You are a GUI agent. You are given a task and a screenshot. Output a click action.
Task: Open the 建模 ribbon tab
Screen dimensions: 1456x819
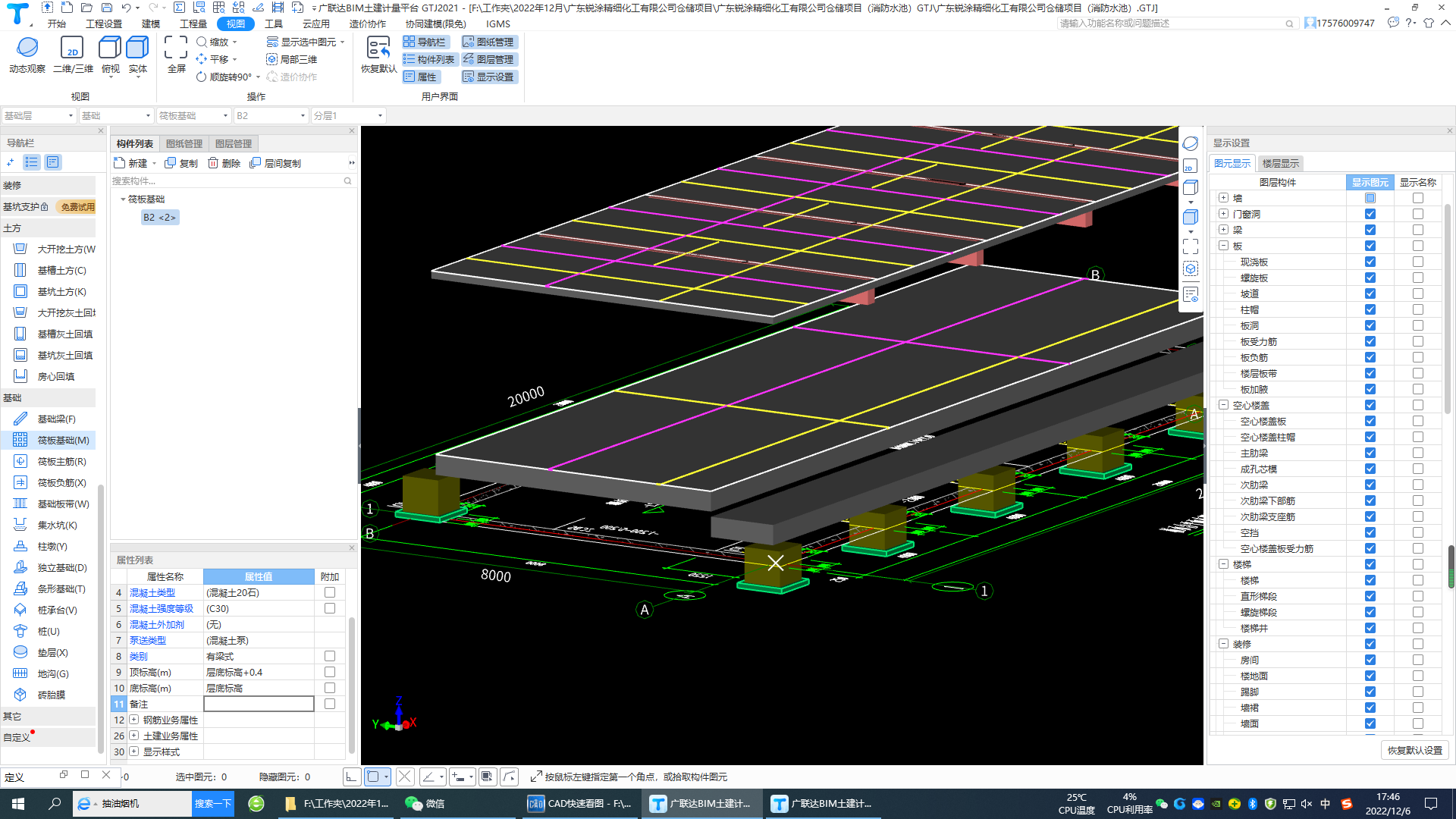click(x=151, y=24)
